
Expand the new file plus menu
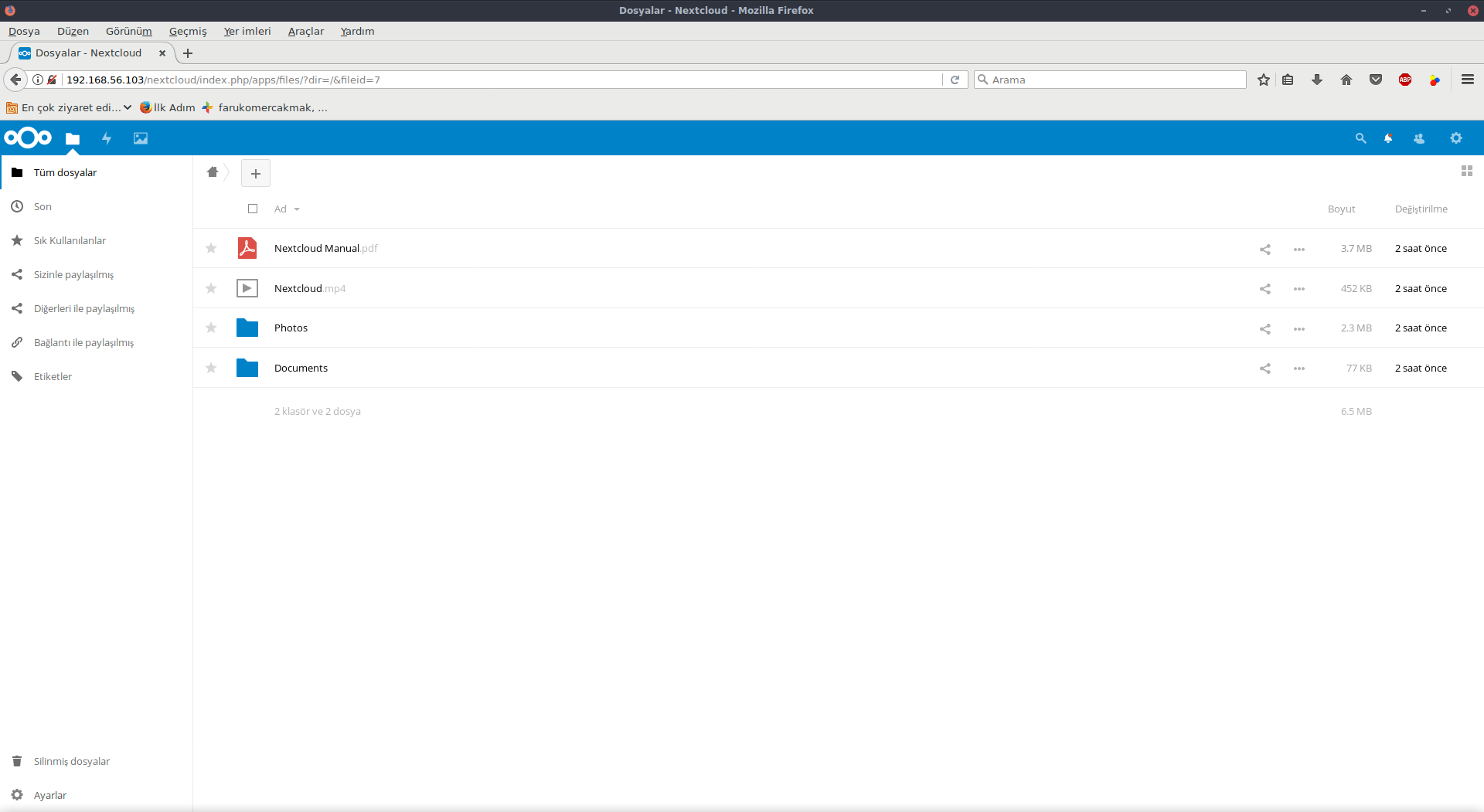click(256, 174)
